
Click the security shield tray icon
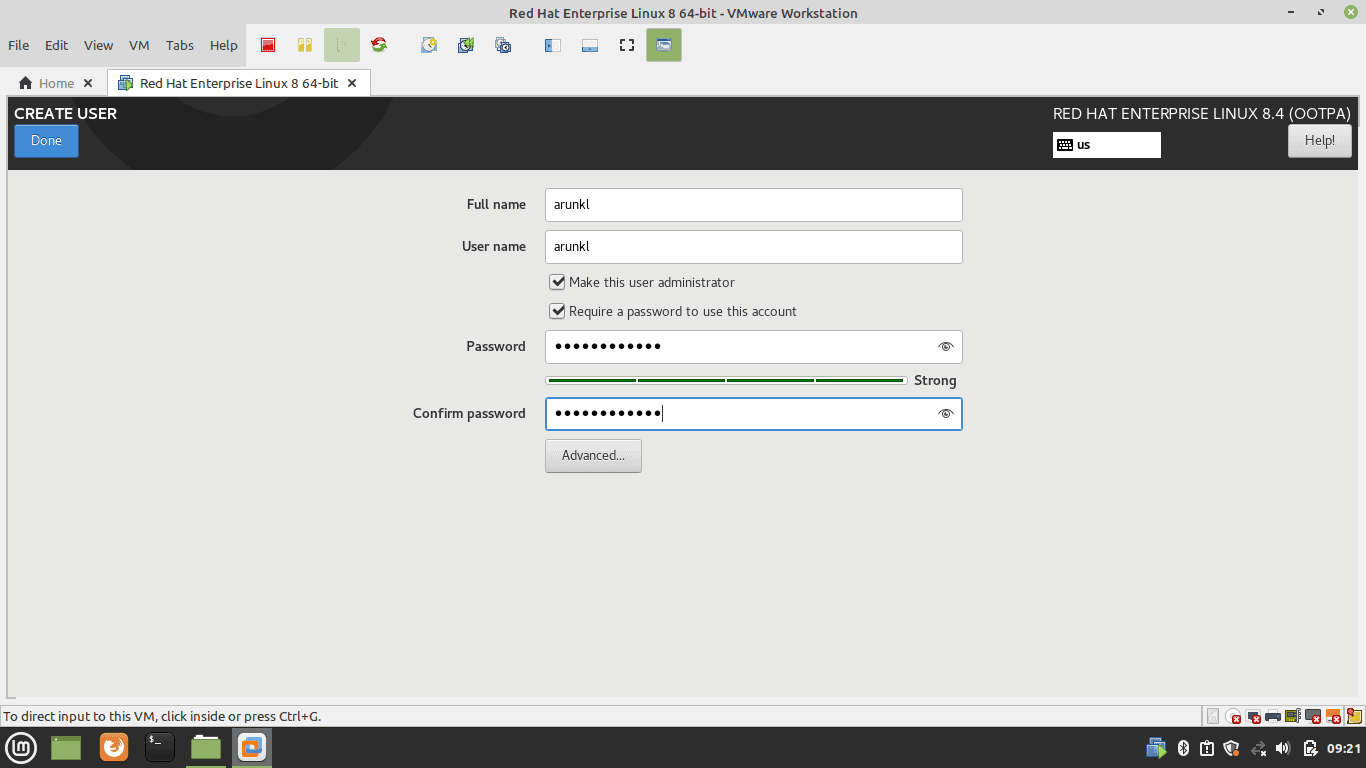pyautogui.click(x=1232, y=748)
